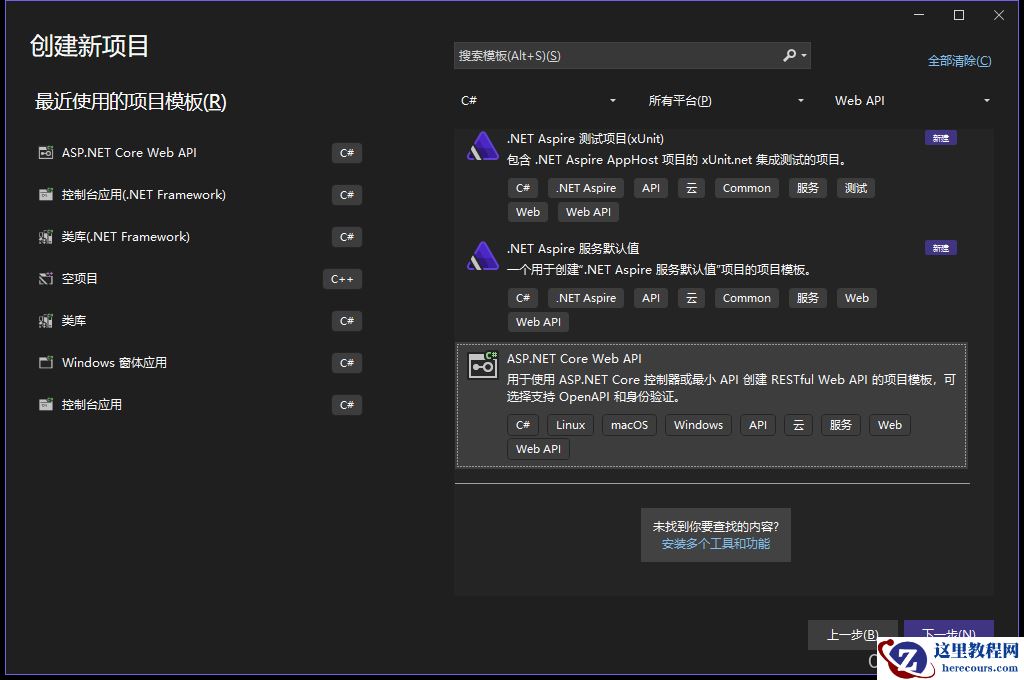This screenshot has width=1024, height=680.
Task: Select the Linux tag on ASP.NET Core Web API
Action: pyautogui.click(x=570, y=424)
